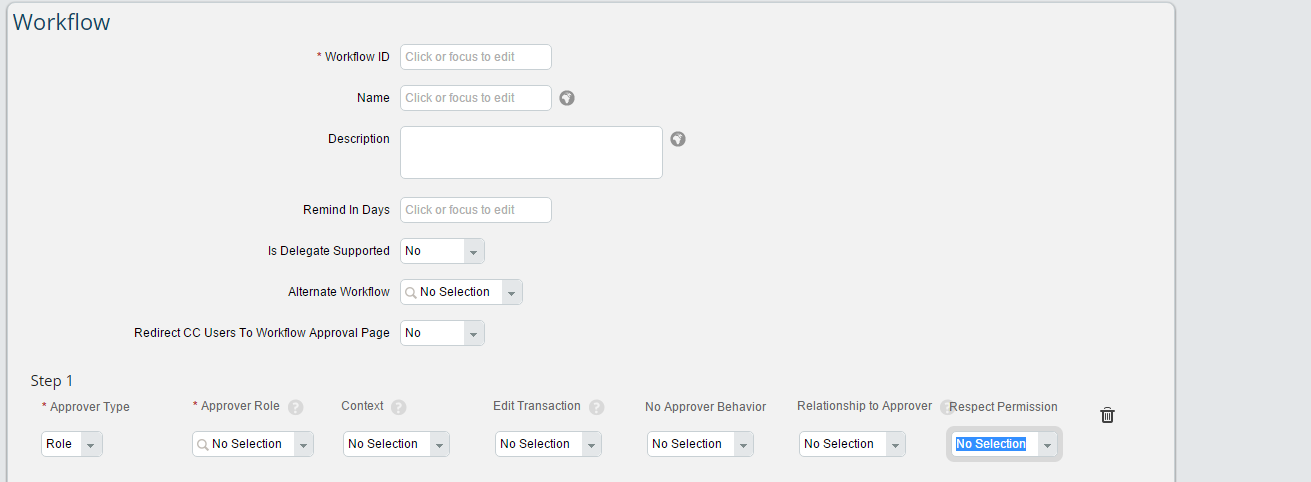Open the Edit Transaction dropdown
The height and width of the screenshot is (482, 1311).
click(x=548, y=444)
